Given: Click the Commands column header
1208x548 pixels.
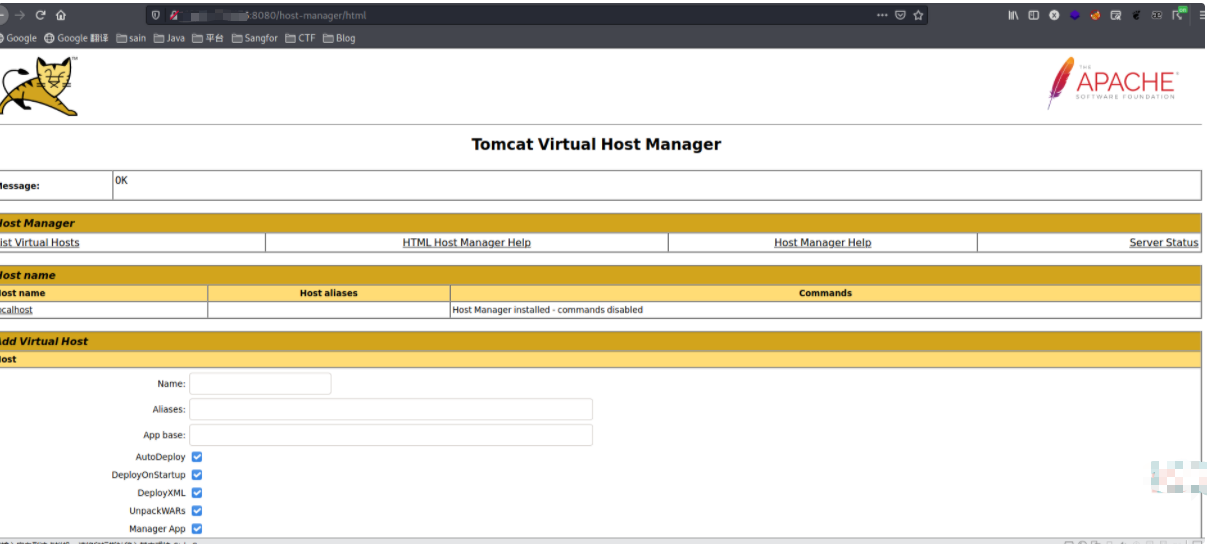Looking at the screenshot, I should [x=825, y=293].
